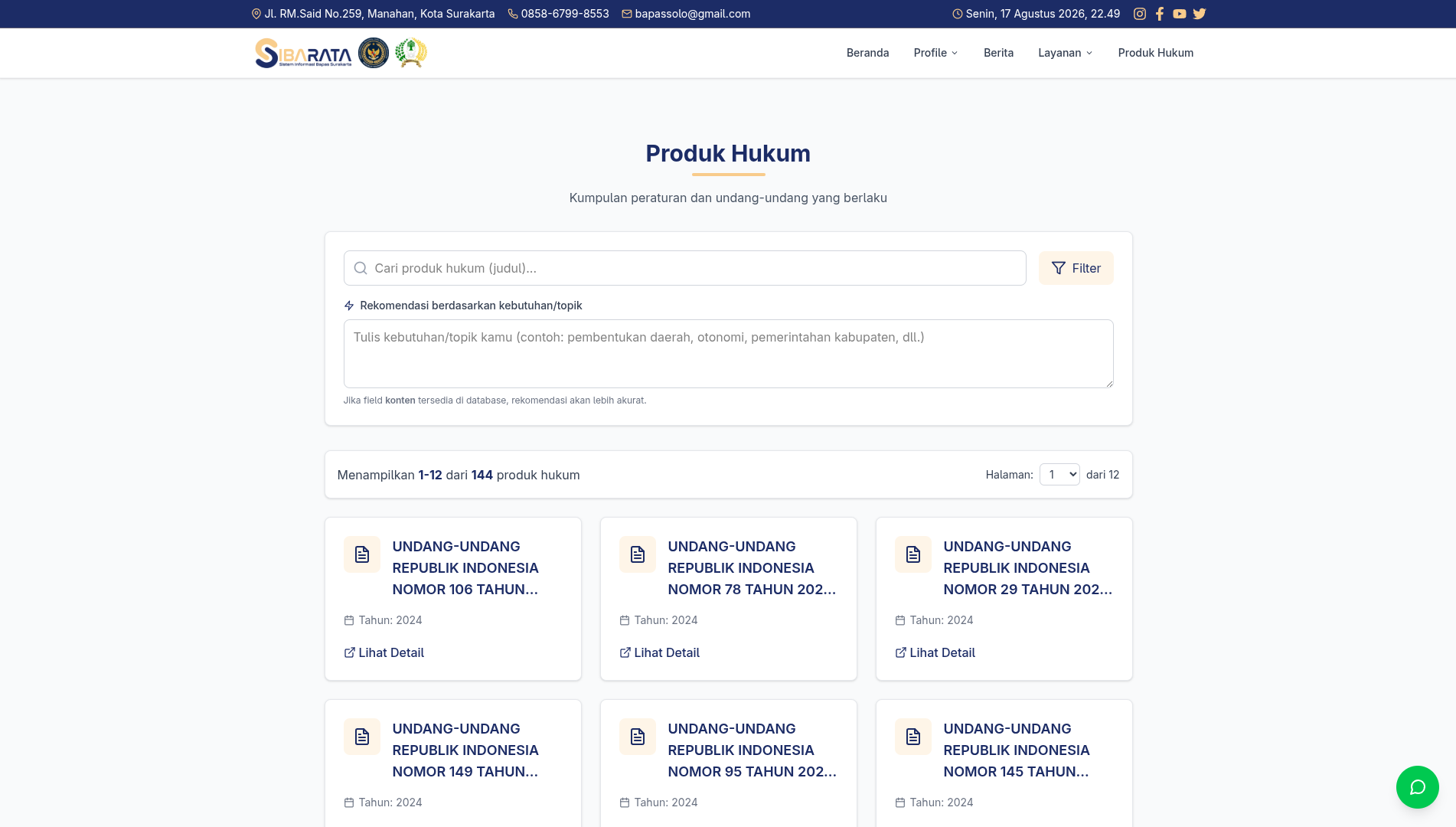This screenshot has height=827, width=1456.
Task: Click the Filter button
Action: (x=1076, y=268)
